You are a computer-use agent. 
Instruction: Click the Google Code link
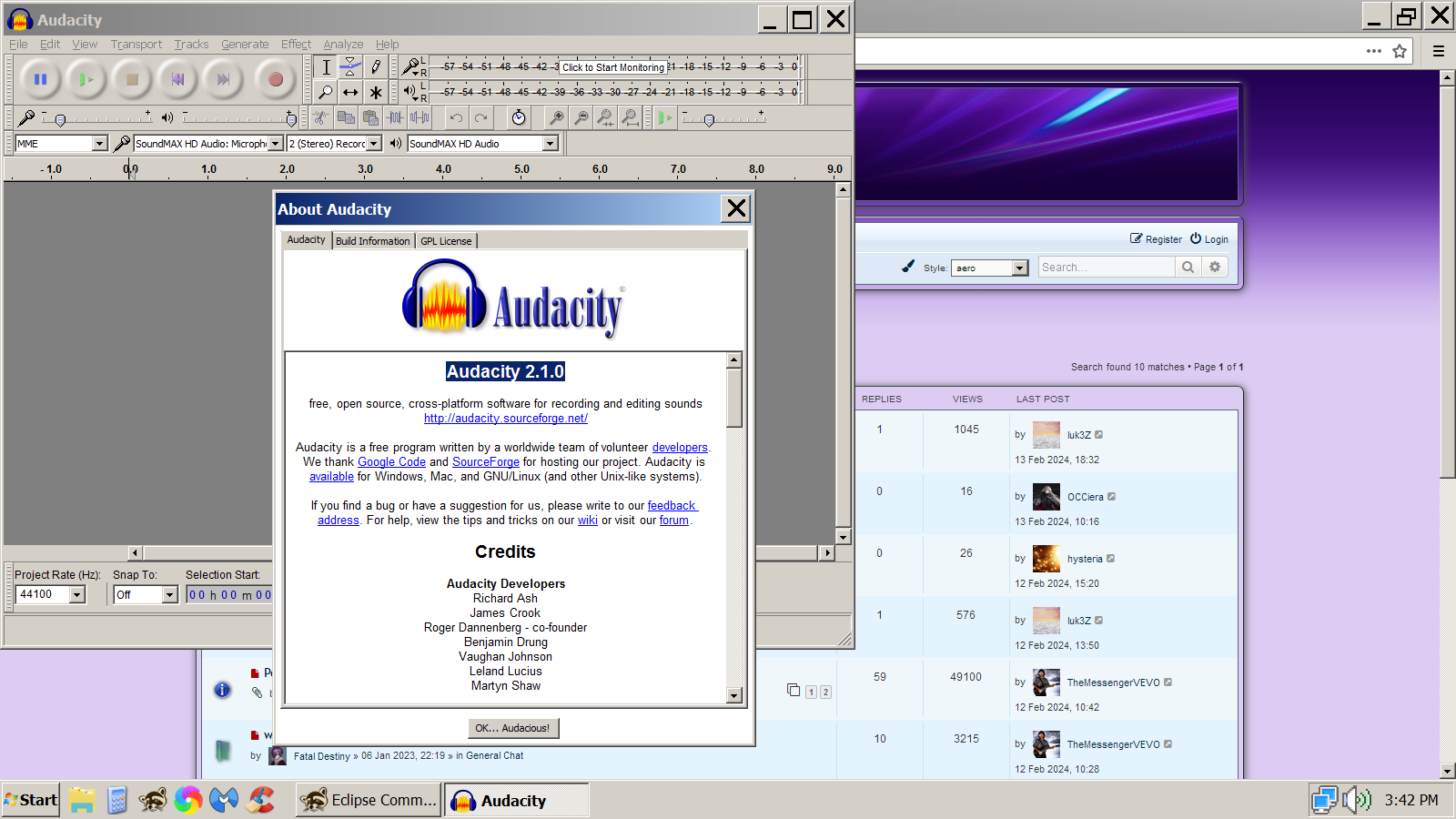tap(391, 462)
